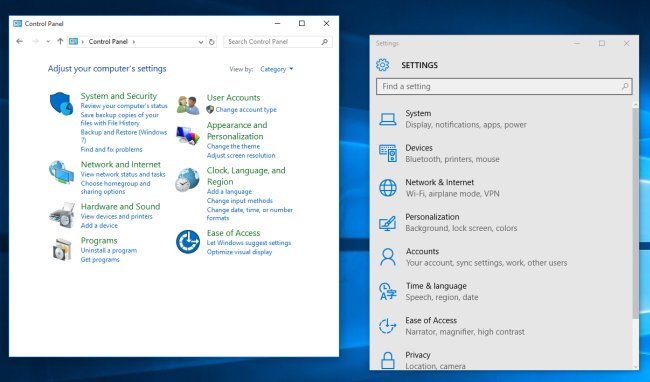Open Adjust screen resolution link

241,156
